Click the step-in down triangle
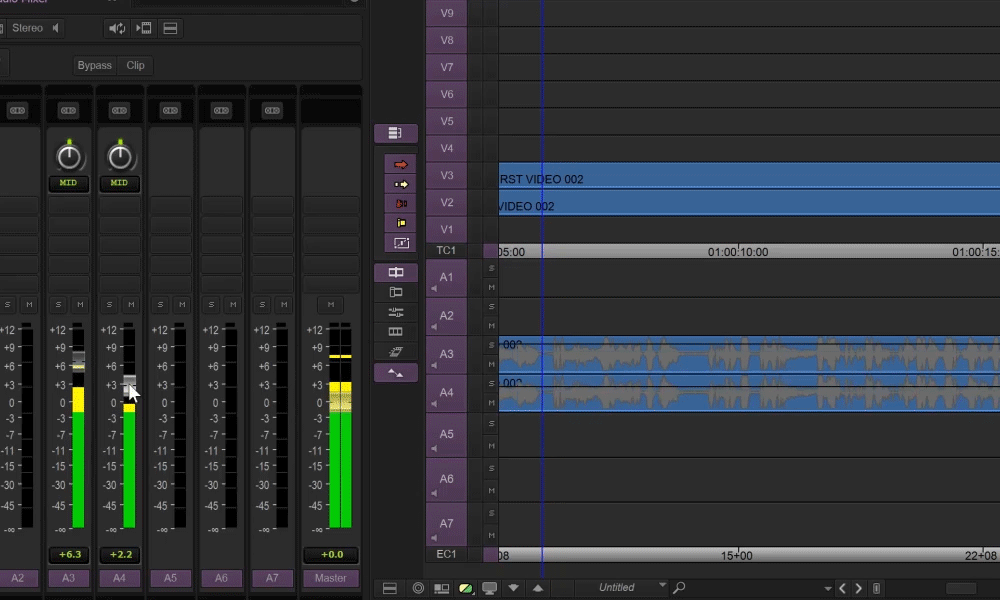The height and width of the screenshot is (600, 1000). click(513, 587)
